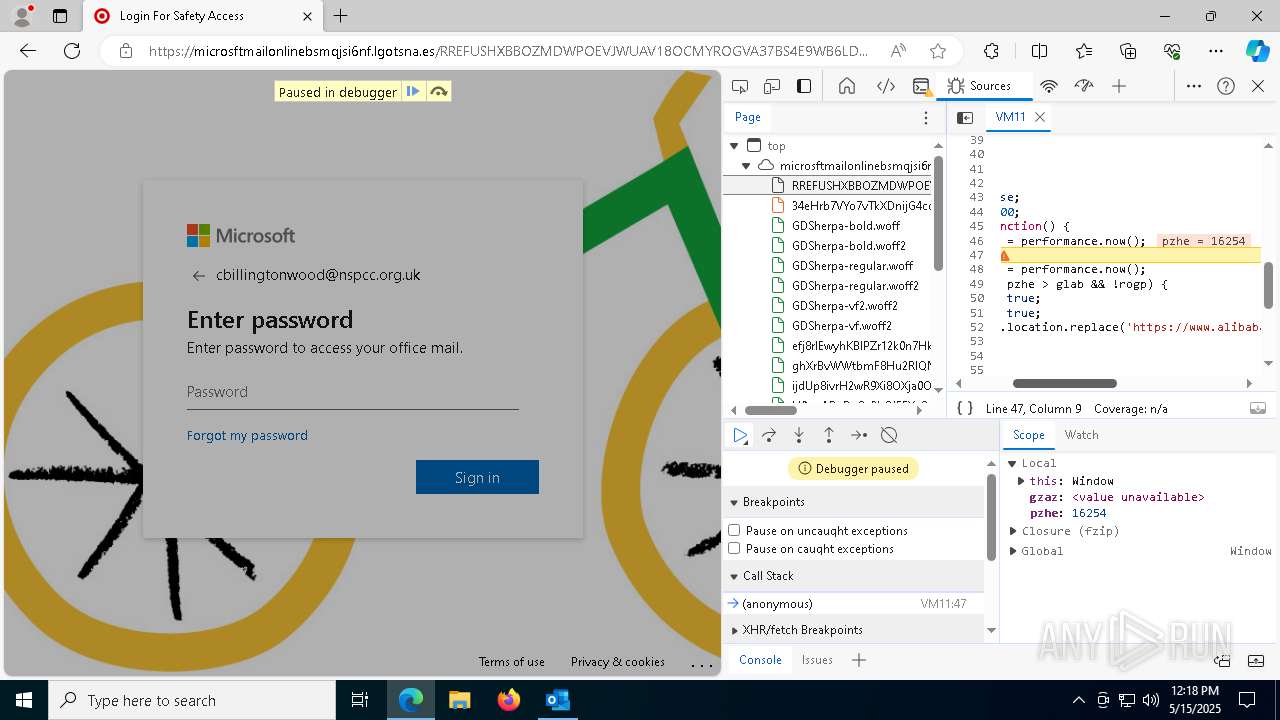Open the Page navigator more options menu
1280x720 pixels.
pyautogui.click(x=926, y=117)
